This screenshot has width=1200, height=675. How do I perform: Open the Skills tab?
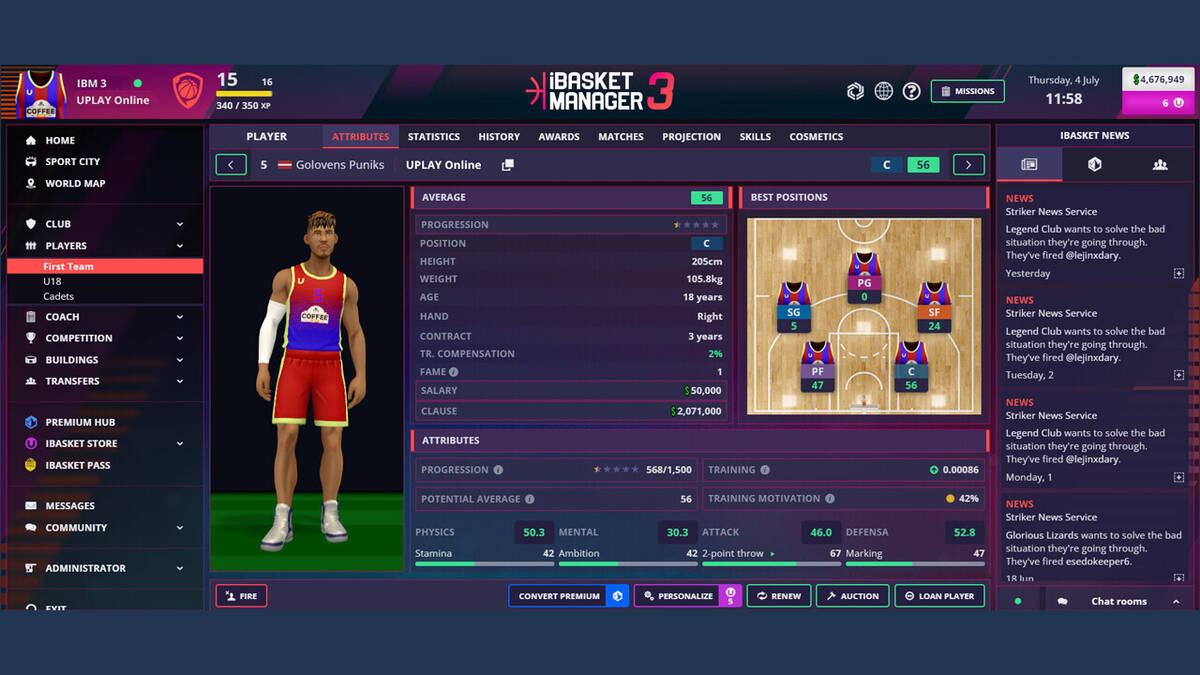click(755, 137)
